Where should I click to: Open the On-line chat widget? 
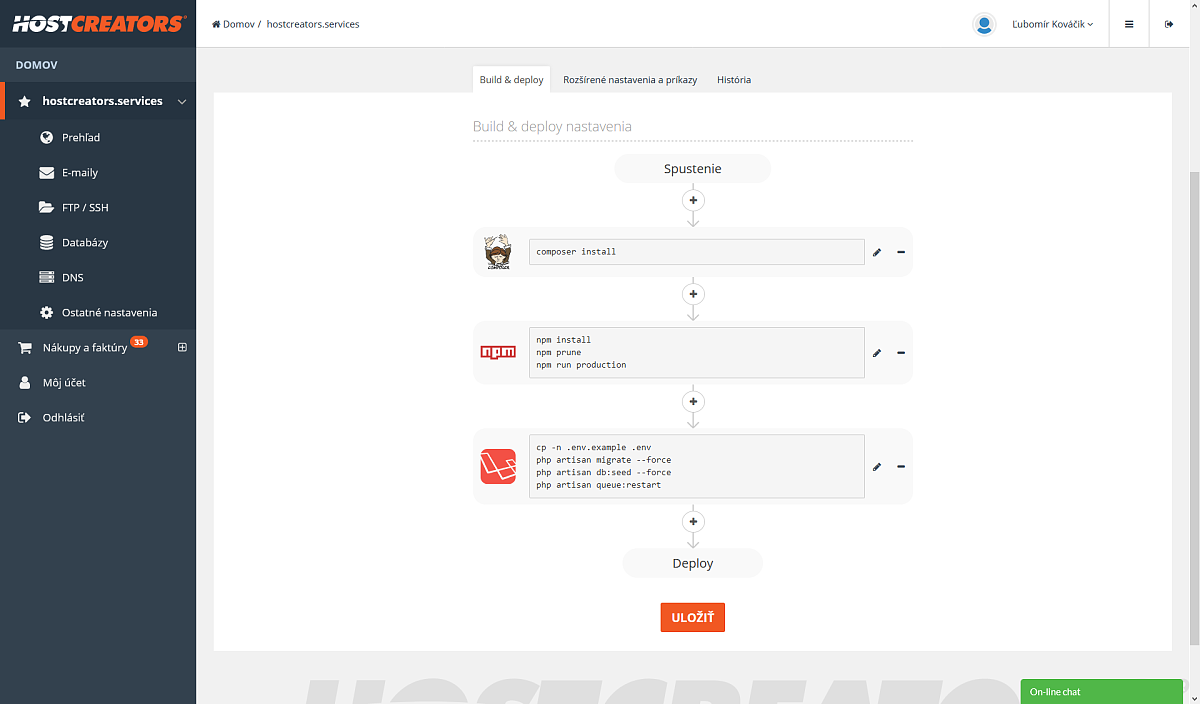point(1101,692)
